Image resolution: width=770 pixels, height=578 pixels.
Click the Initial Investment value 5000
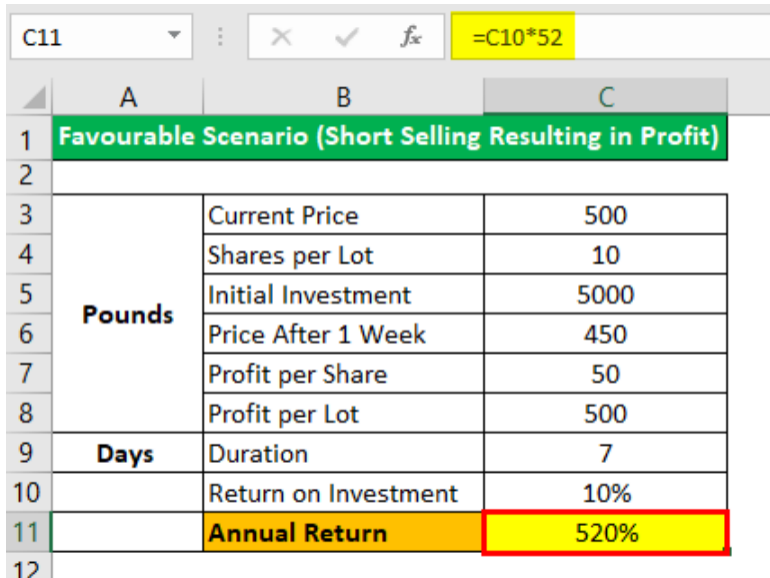coord(605,295)
